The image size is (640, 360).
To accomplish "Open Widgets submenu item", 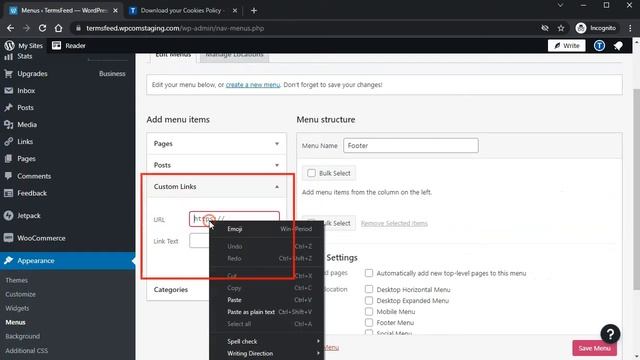I will pyautogui.click(x=17, y=308).
